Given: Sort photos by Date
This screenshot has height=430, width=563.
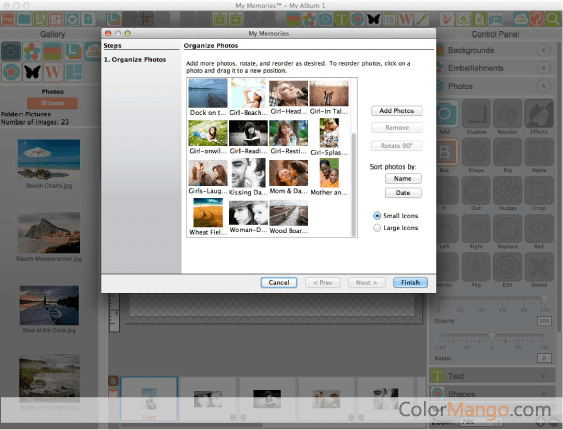Looking at the screenshot, I should [x=403, y=193].
